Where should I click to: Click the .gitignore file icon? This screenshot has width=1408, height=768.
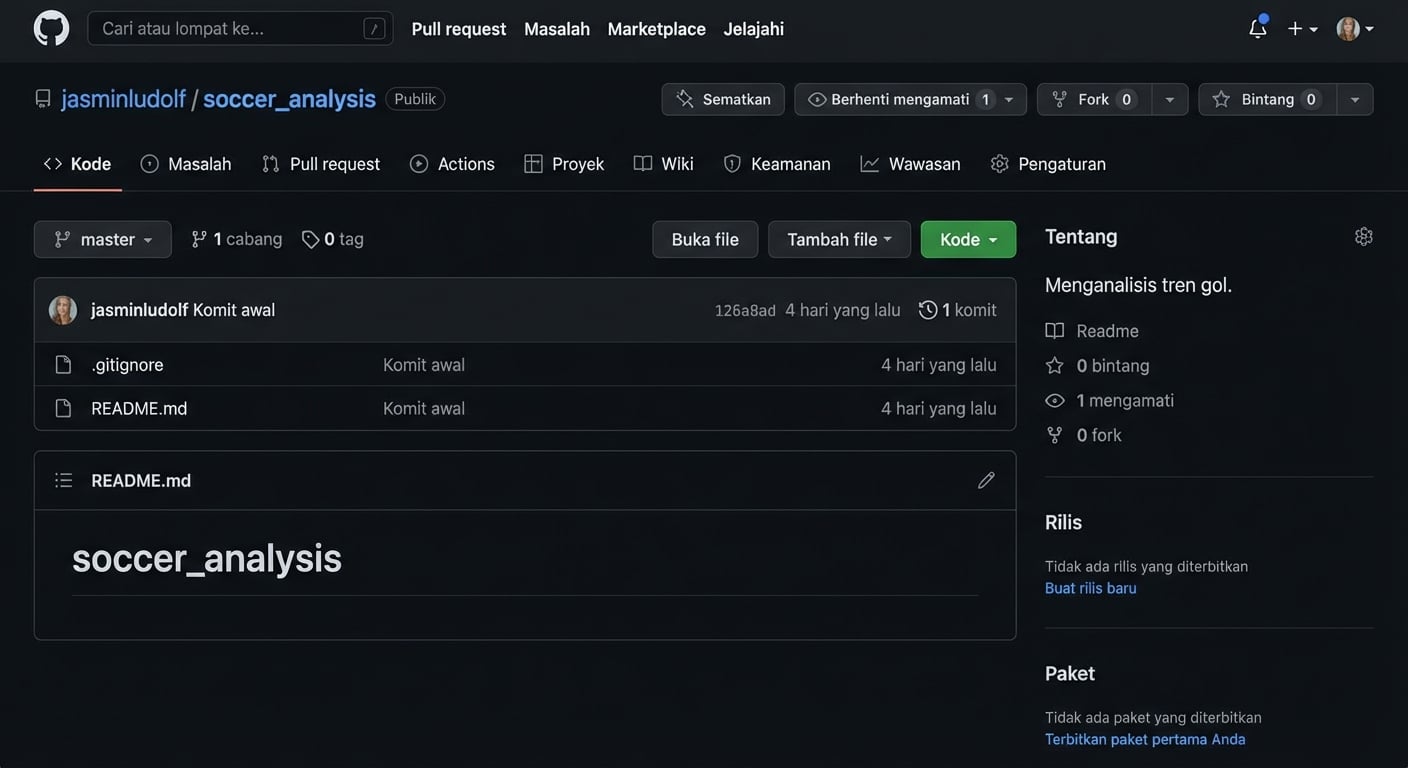(x=63, y=365)
